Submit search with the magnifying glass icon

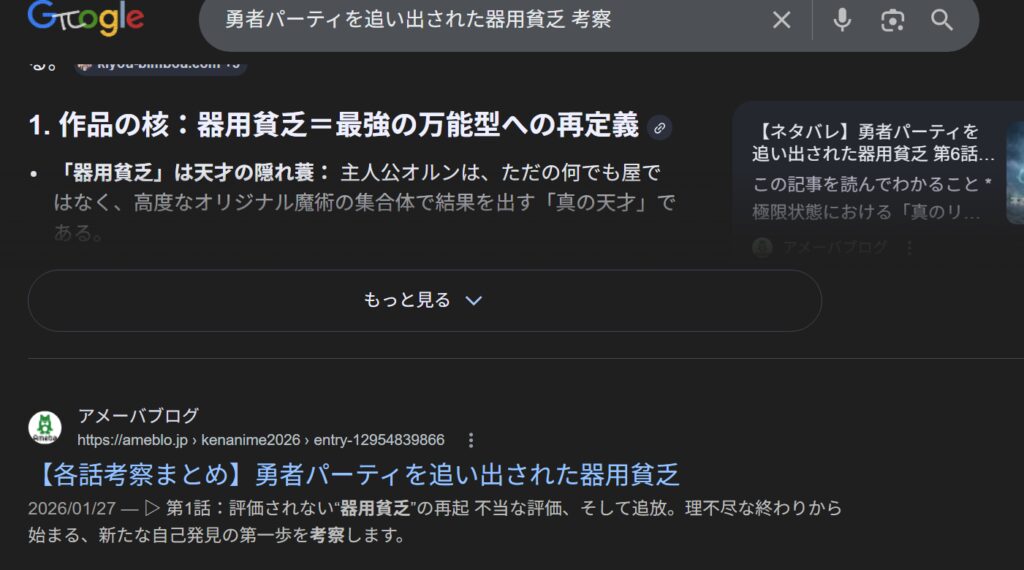point(941,20)
